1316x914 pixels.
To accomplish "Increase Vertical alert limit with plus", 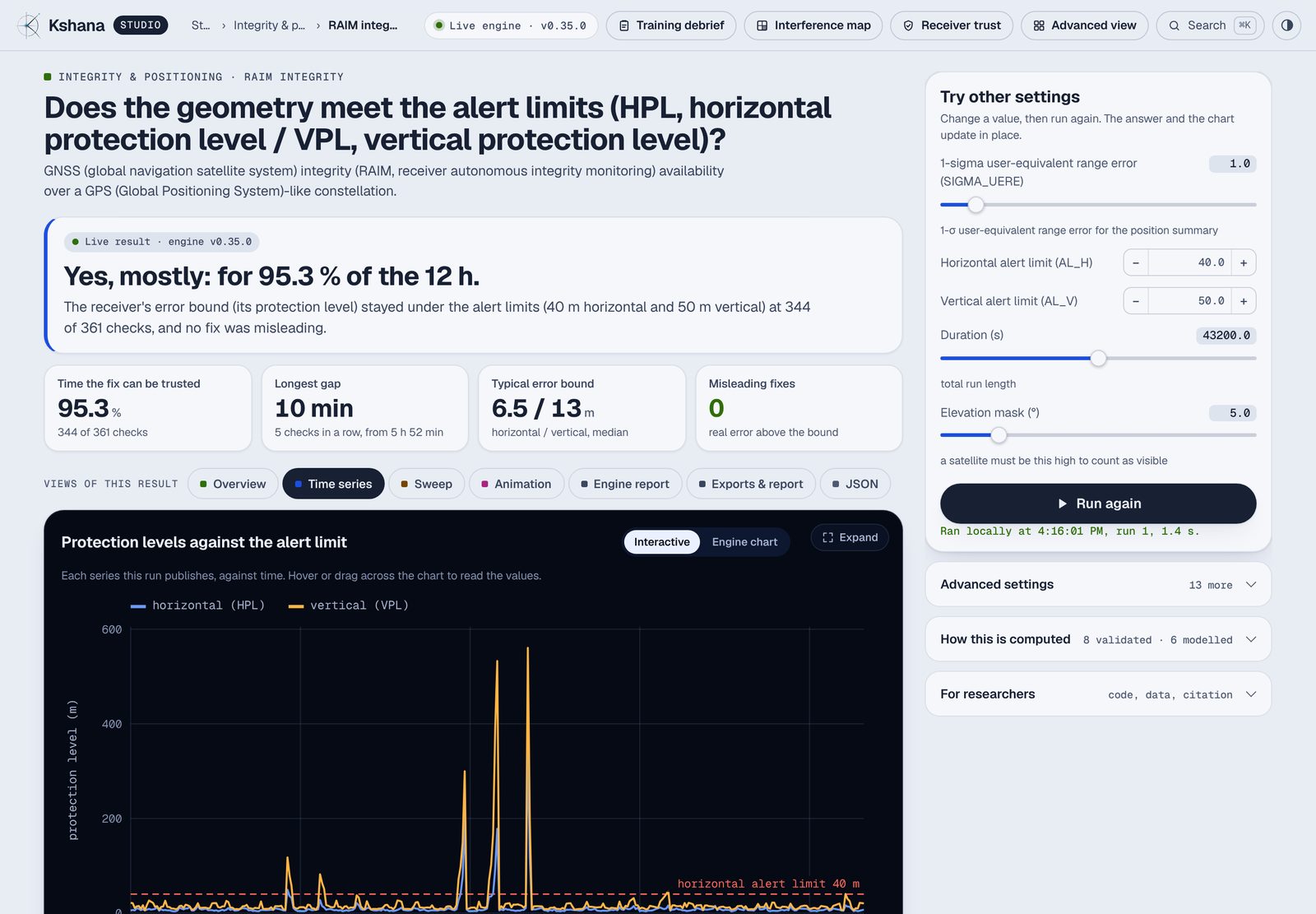I will point(1244,301).
